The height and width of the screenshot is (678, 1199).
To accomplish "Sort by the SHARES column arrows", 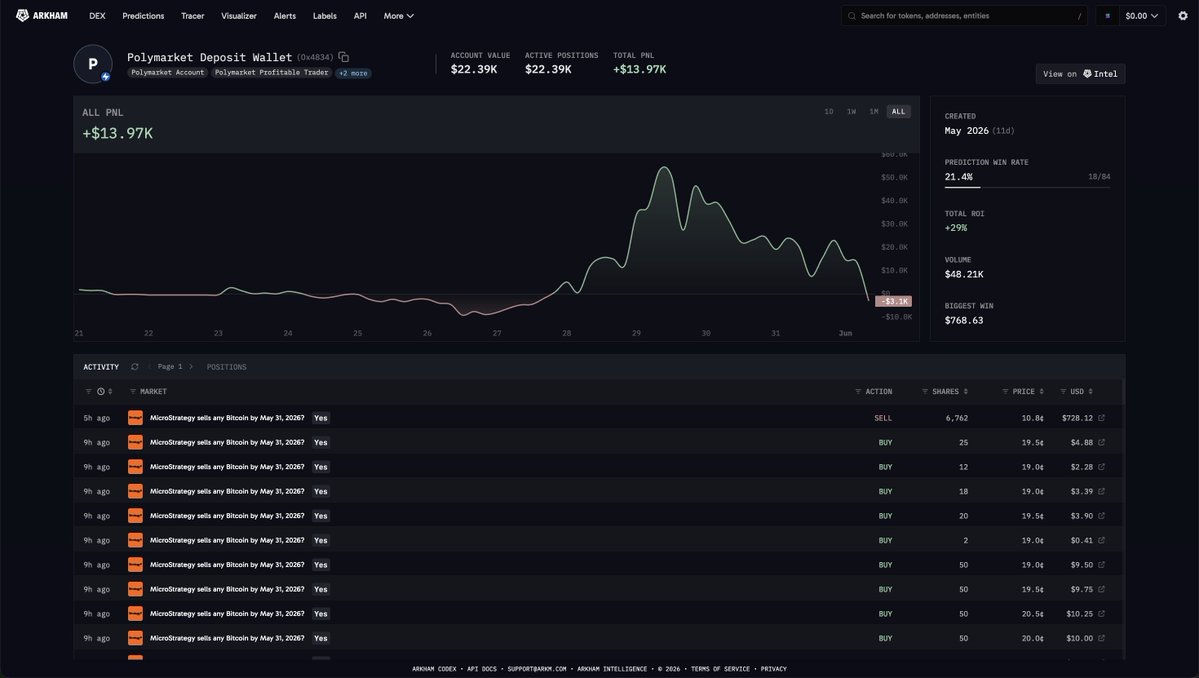I will point(966,391).
